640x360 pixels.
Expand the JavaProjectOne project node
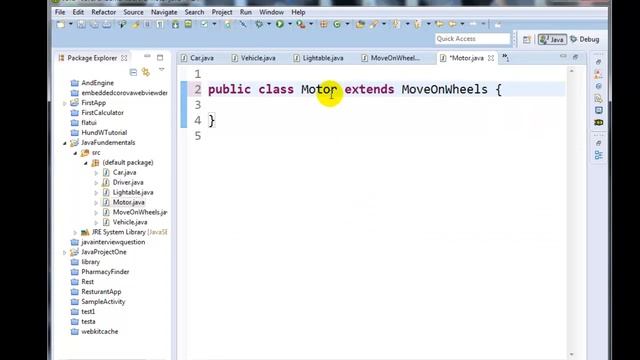tap(64, 253)
